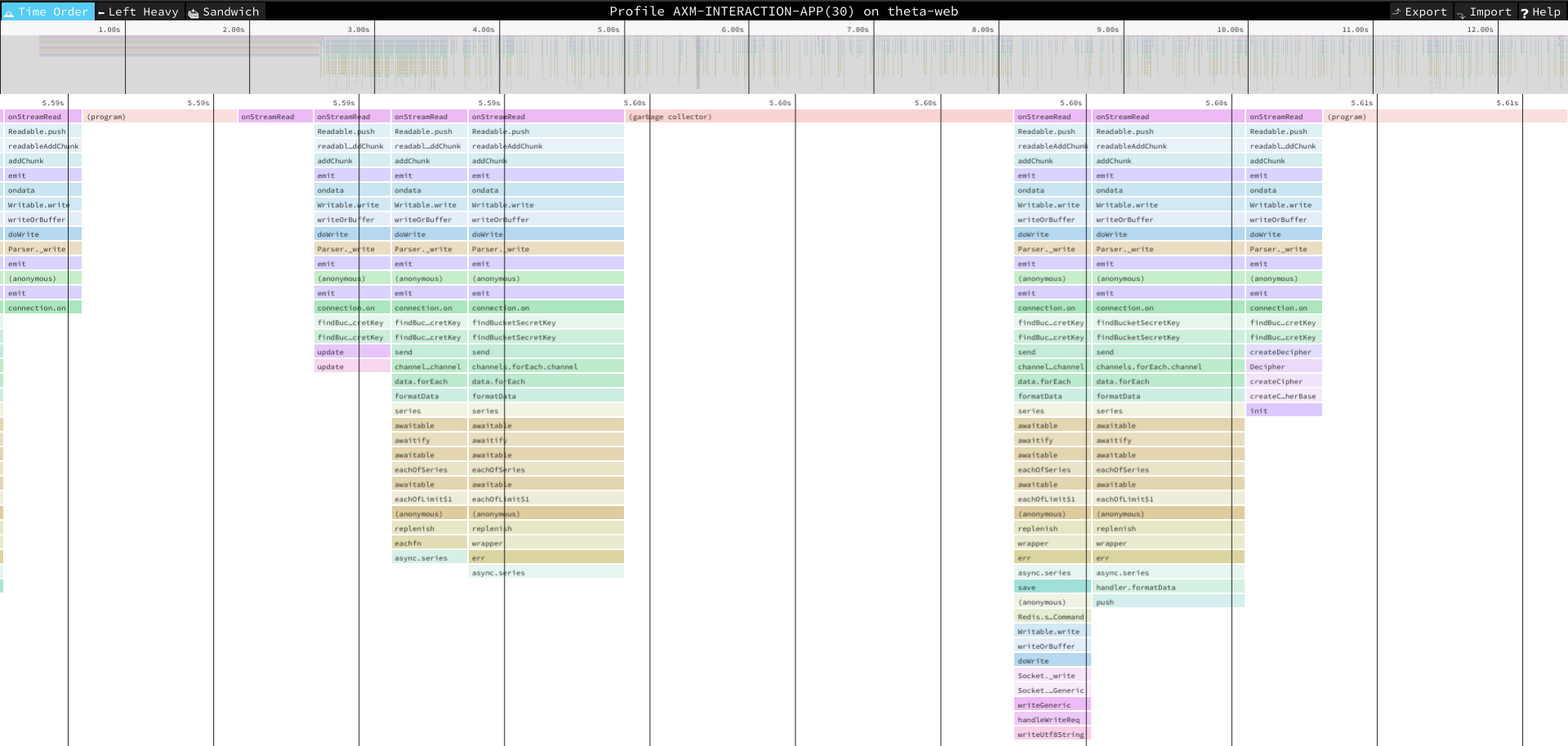
Task: Select the eachfn frame
Action: point(429,544)
